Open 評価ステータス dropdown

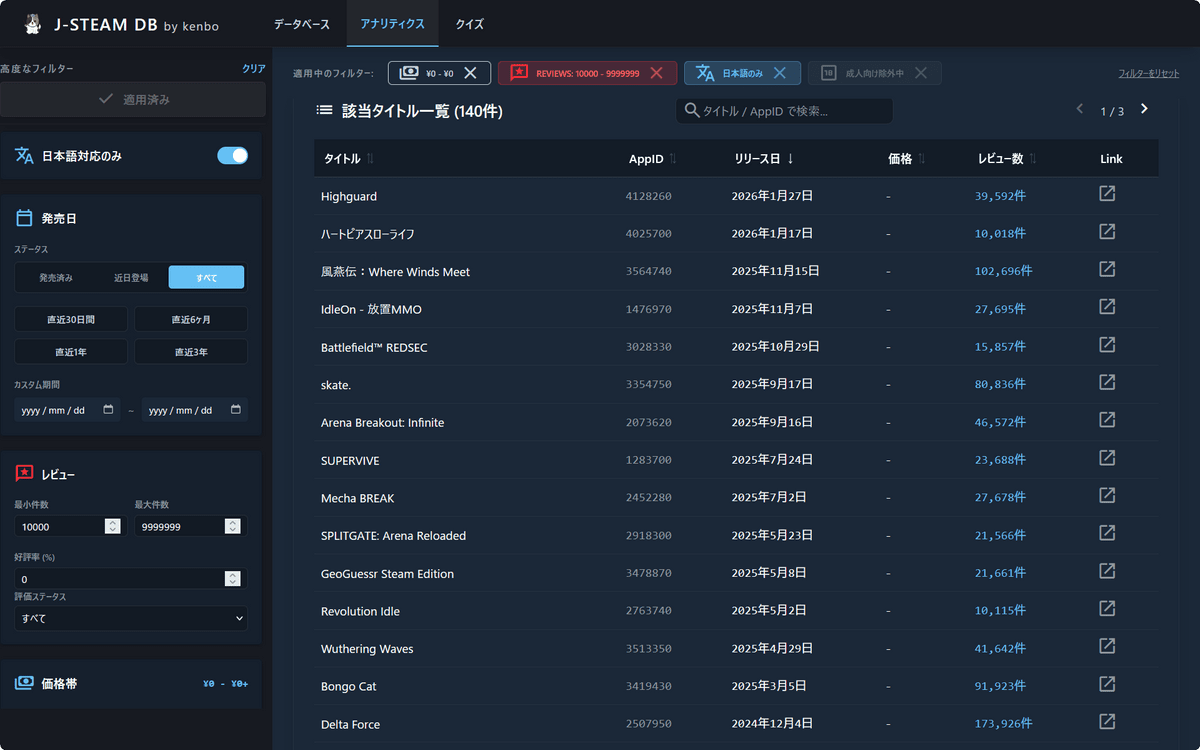coord(131,618)
